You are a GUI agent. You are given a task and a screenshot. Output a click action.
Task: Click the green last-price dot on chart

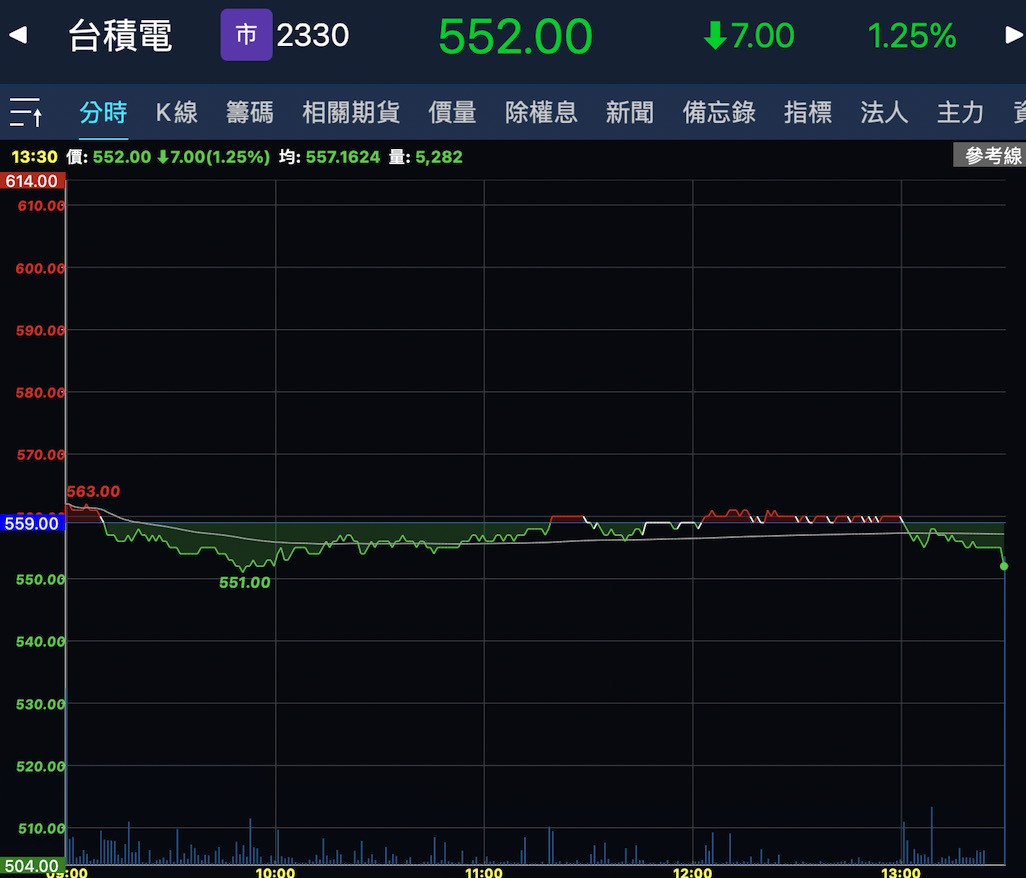click(1004, 566)
